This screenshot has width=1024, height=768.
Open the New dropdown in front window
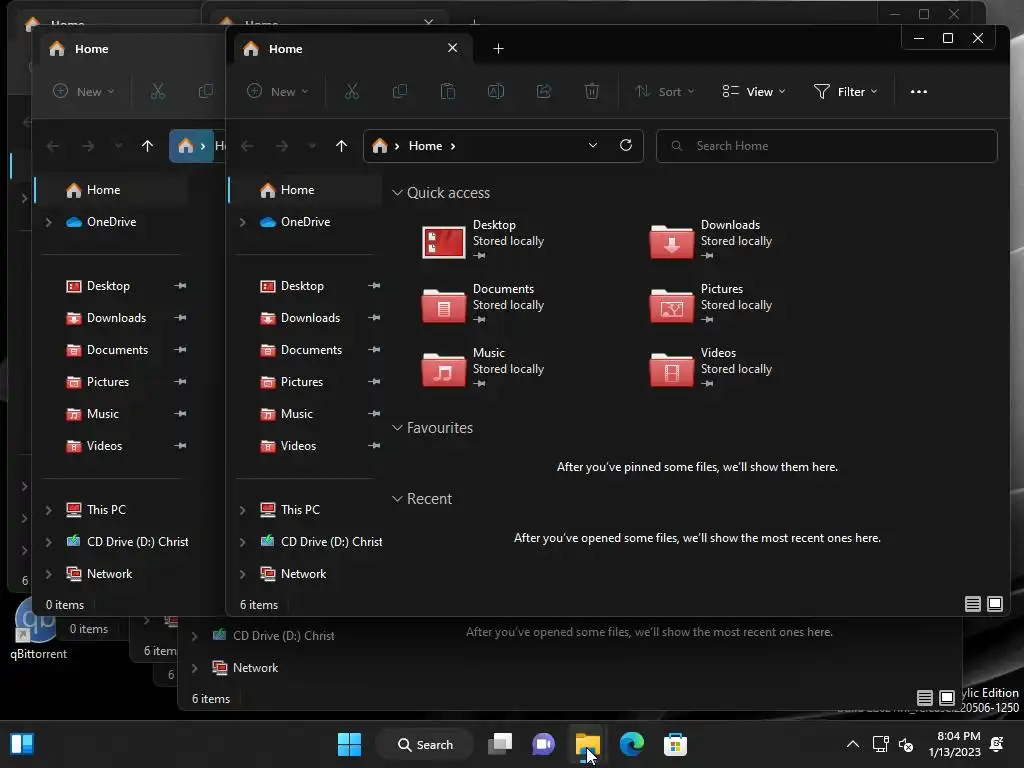[x=277, y=91]
